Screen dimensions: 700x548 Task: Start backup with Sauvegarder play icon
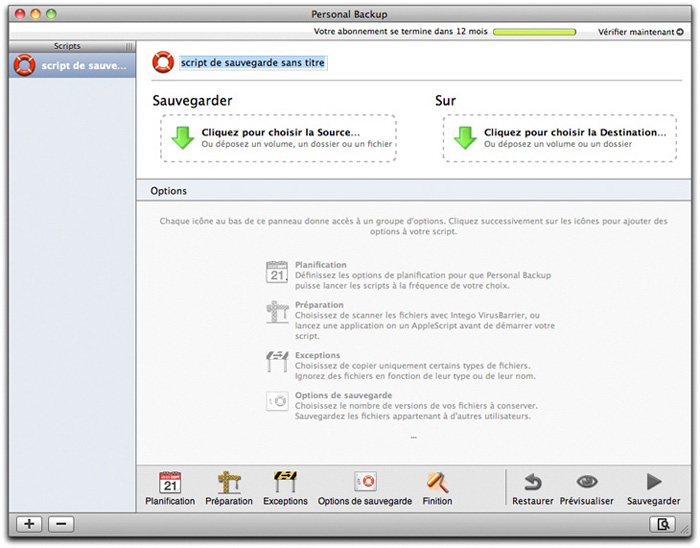654,482
